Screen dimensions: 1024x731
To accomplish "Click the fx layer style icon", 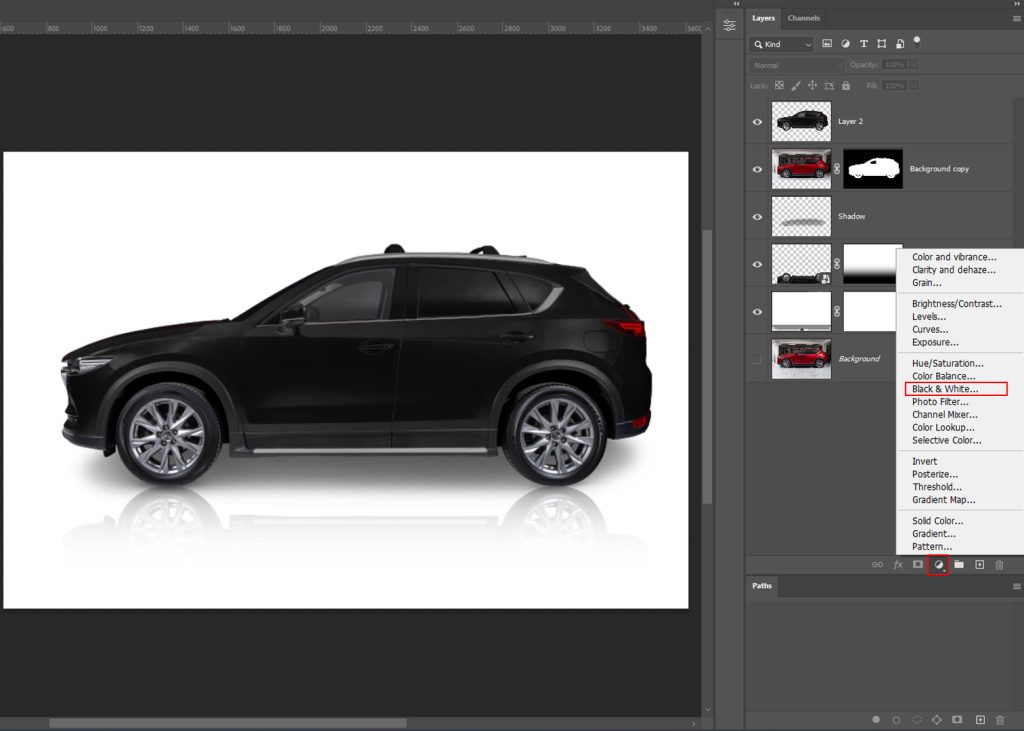I will coord(897,565).
